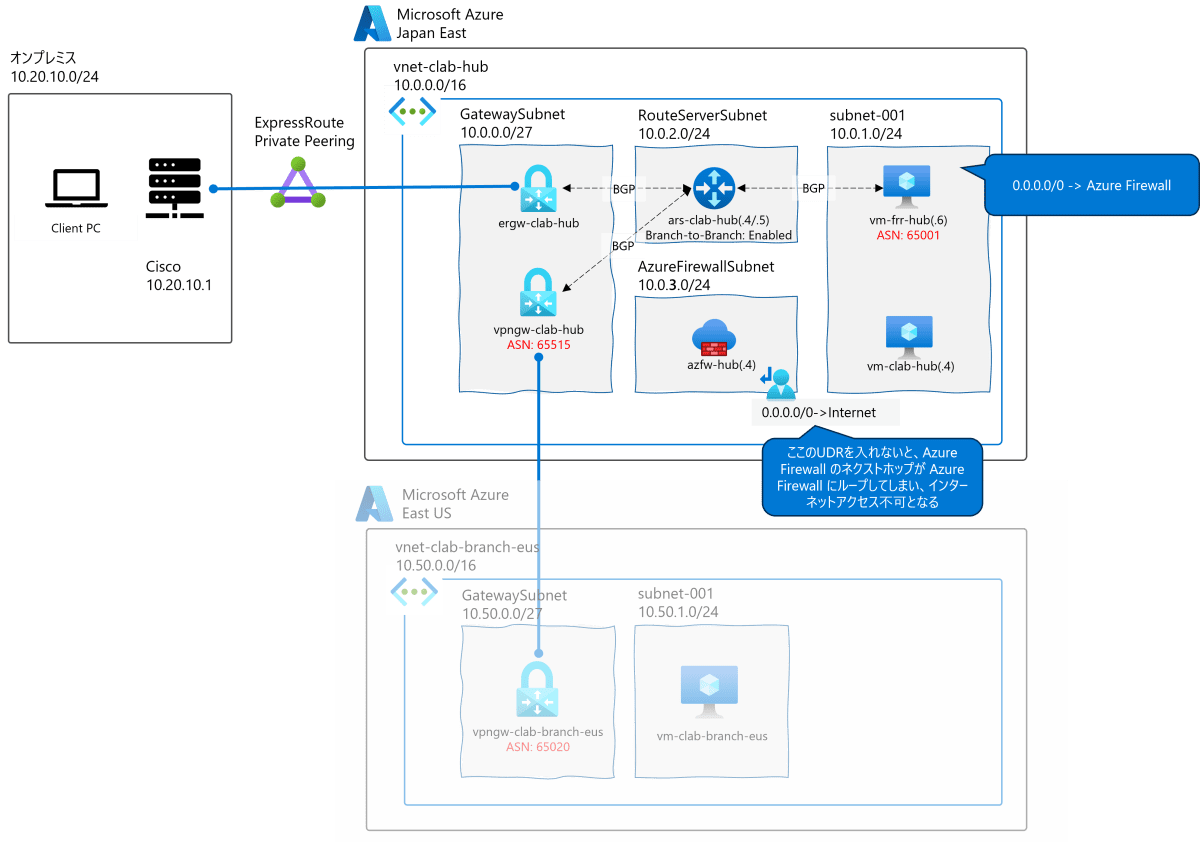
Task: Select the vnet-clab-branch-eus network icon
Action: [x=414, y=591]
